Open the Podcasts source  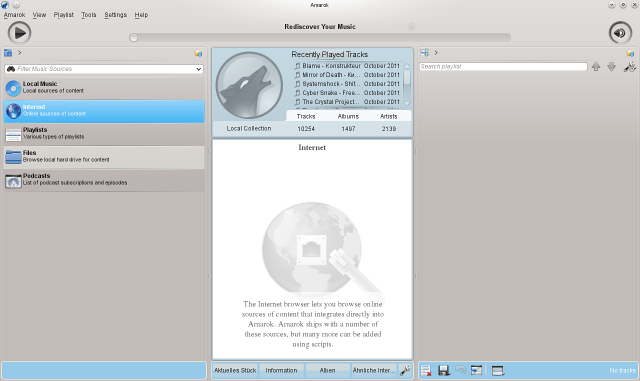tap(104, 180)
